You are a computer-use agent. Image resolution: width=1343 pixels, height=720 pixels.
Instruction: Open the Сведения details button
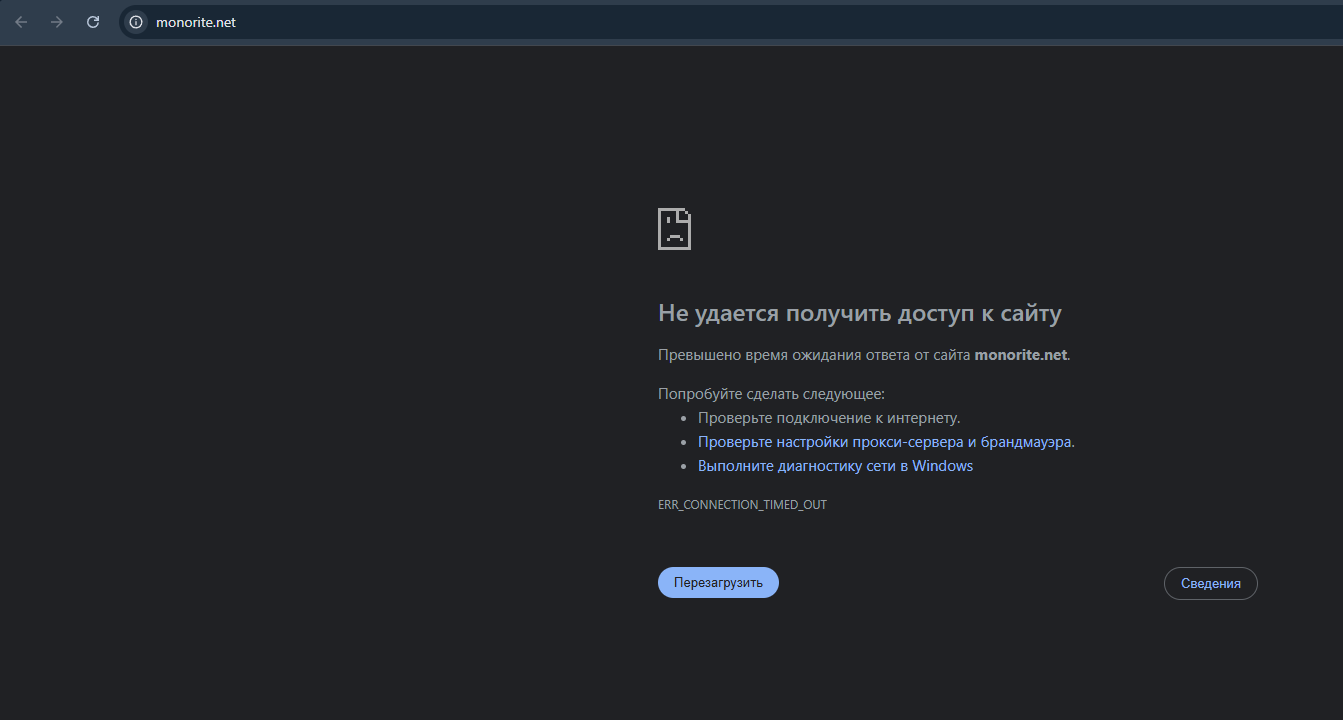[x=1210, y=584]
